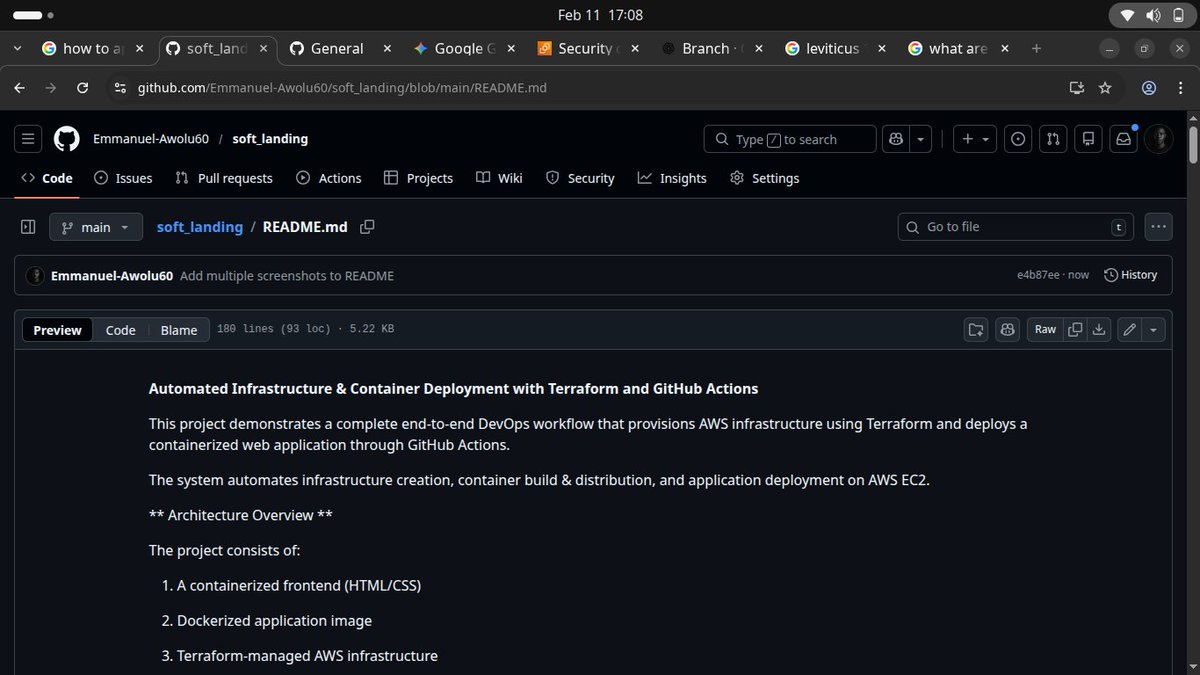Go back in browser history

(x=20, y=88)
